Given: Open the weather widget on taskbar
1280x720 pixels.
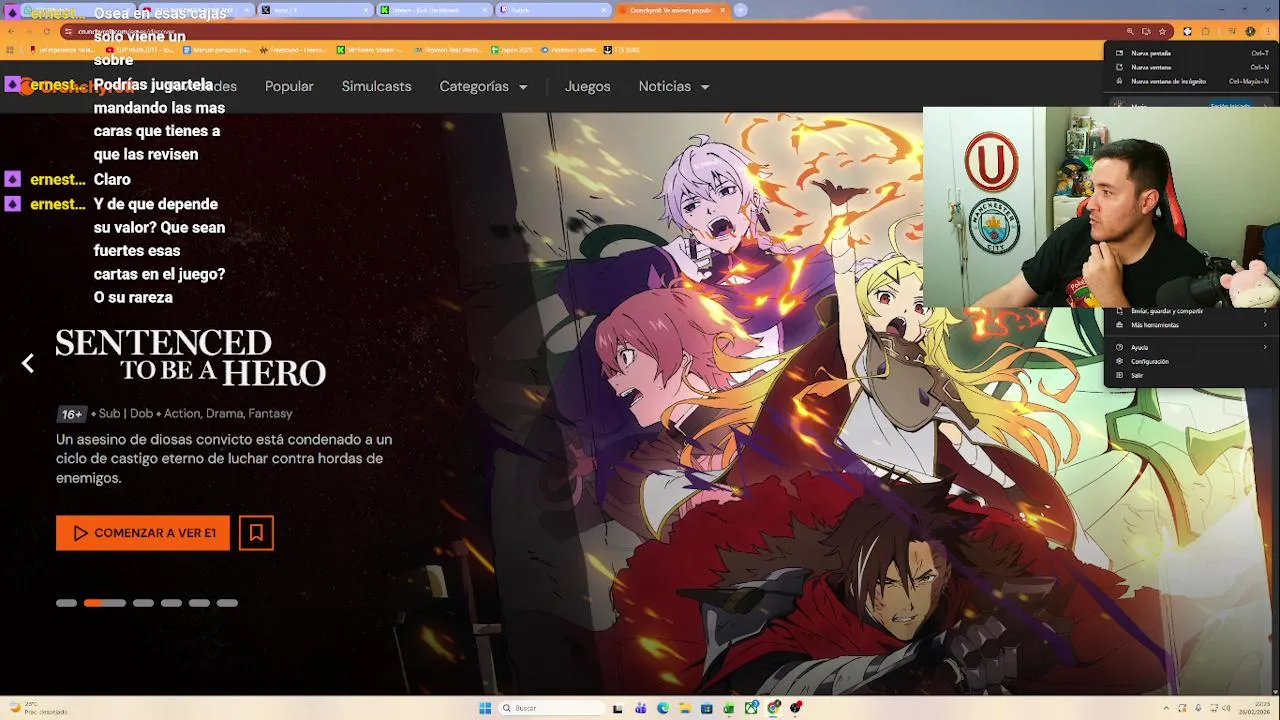Looking at the screenshot, I should click(36, 708).
